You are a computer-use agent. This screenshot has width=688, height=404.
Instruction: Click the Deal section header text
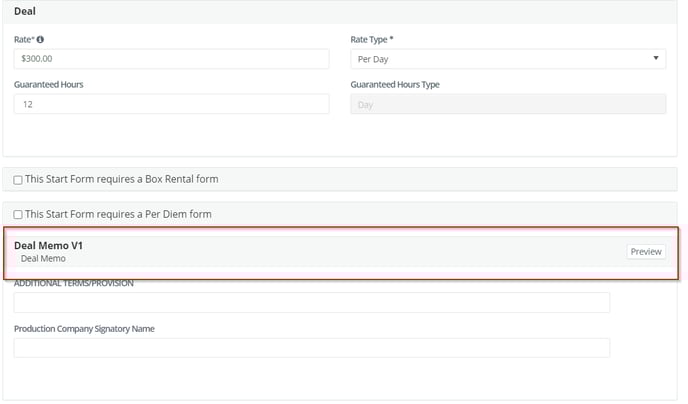(25, 11)
